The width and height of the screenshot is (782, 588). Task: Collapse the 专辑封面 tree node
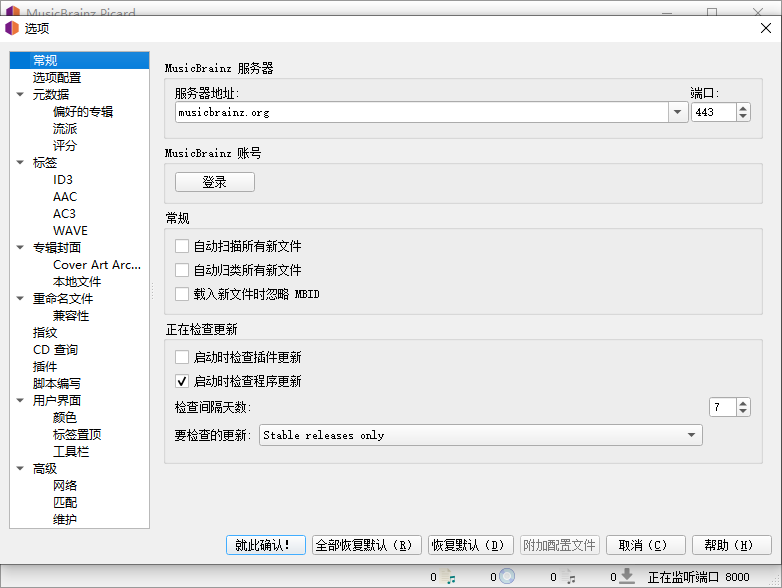pos(20,247)
